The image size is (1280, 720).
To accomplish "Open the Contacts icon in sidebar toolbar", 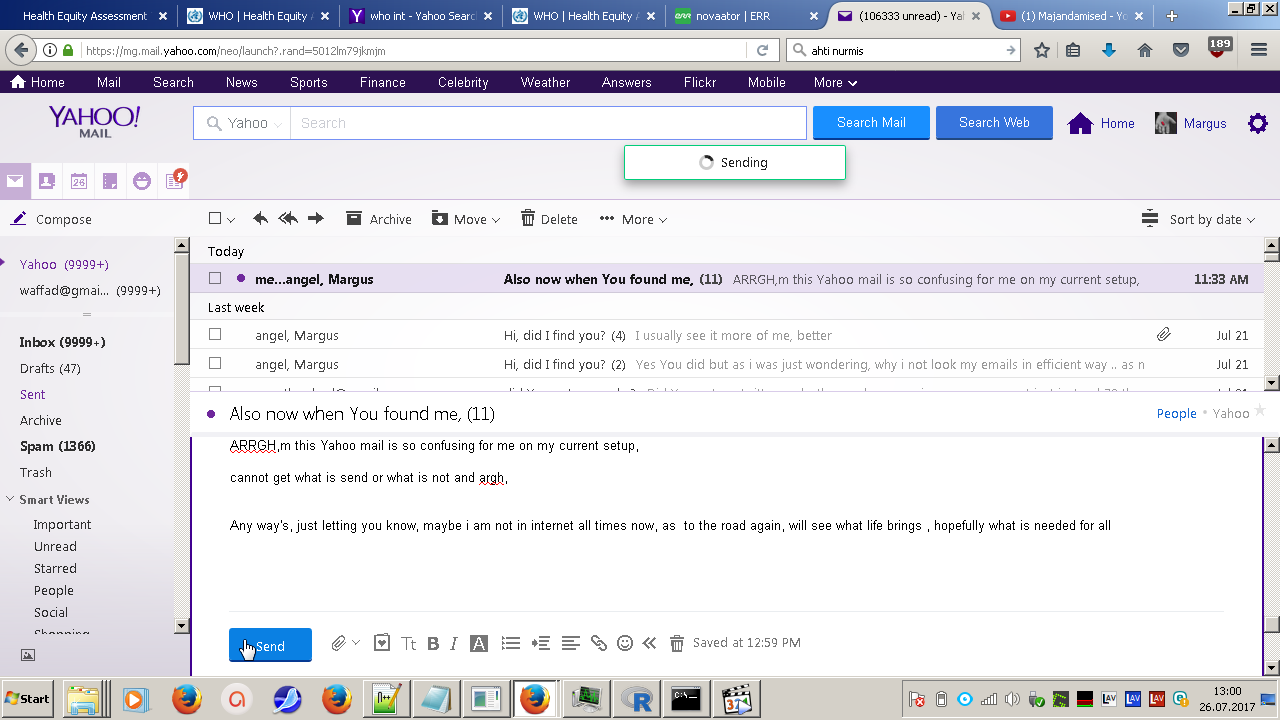I will 46,181.
